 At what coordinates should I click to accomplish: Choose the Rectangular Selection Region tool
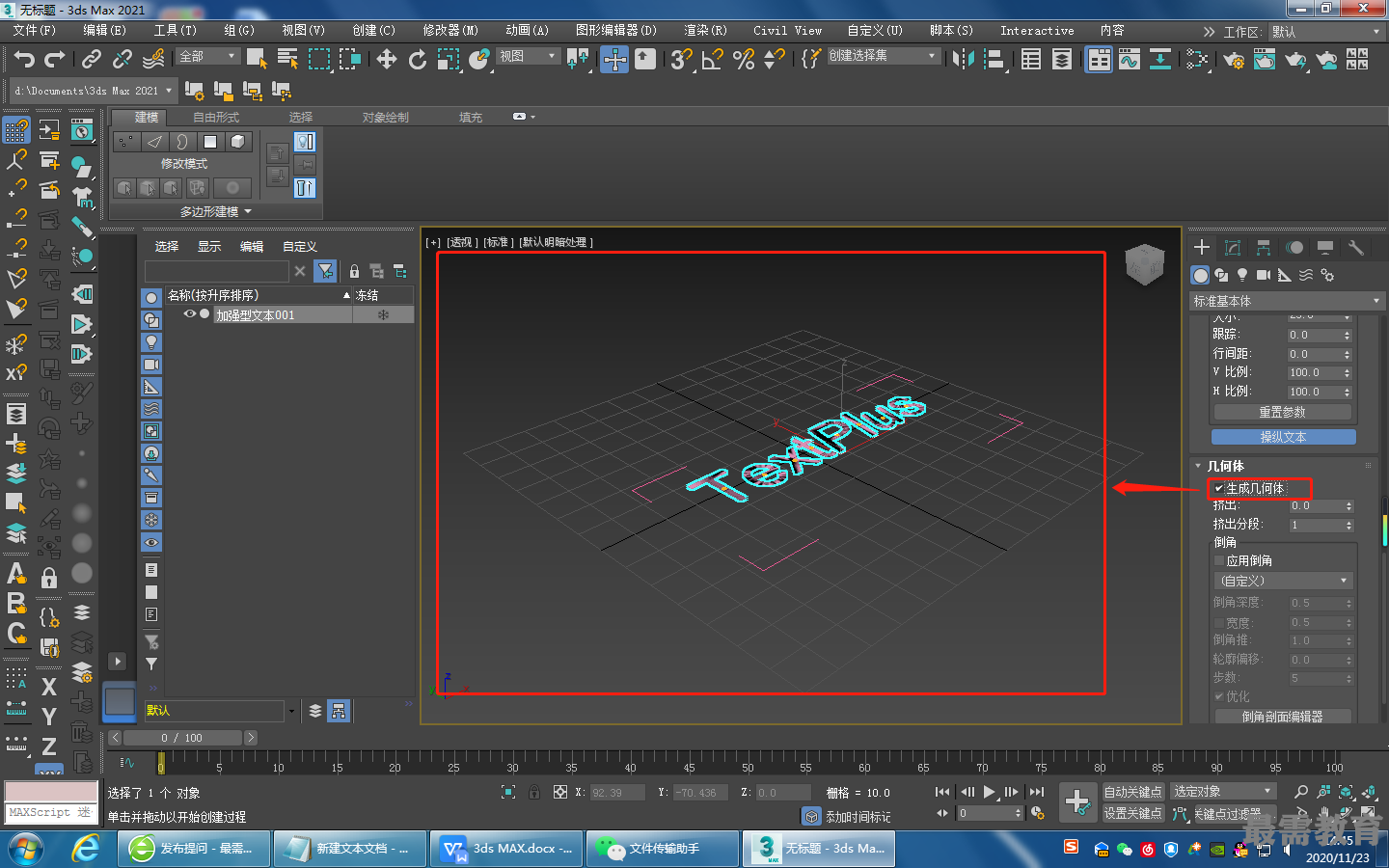(318, 60)
